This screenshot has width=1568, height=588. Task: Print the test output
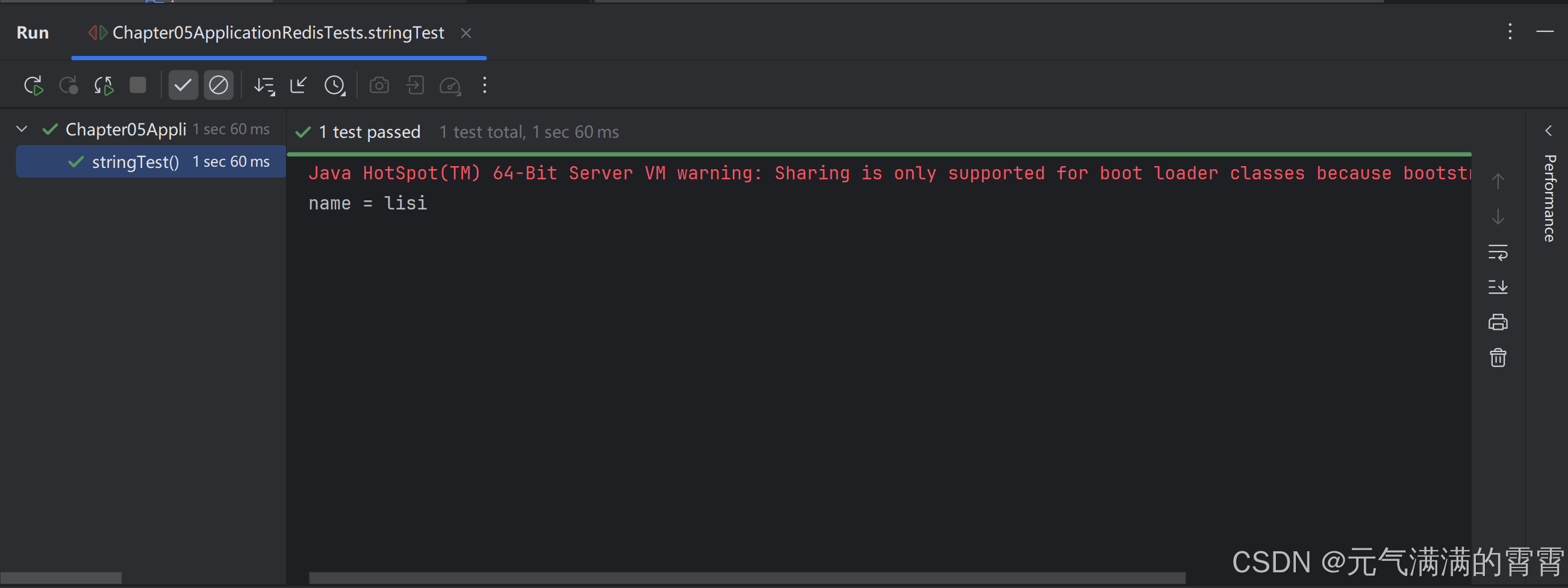(1498, 321)
